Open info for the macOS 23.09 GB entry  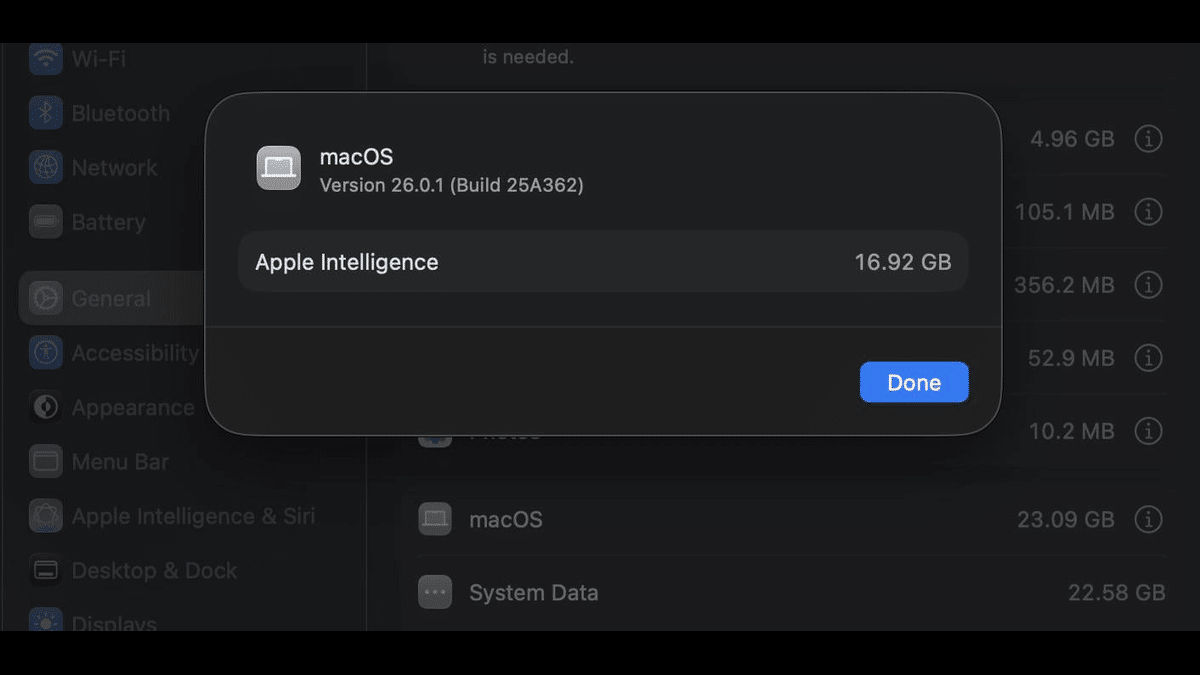click(1147, 519)
